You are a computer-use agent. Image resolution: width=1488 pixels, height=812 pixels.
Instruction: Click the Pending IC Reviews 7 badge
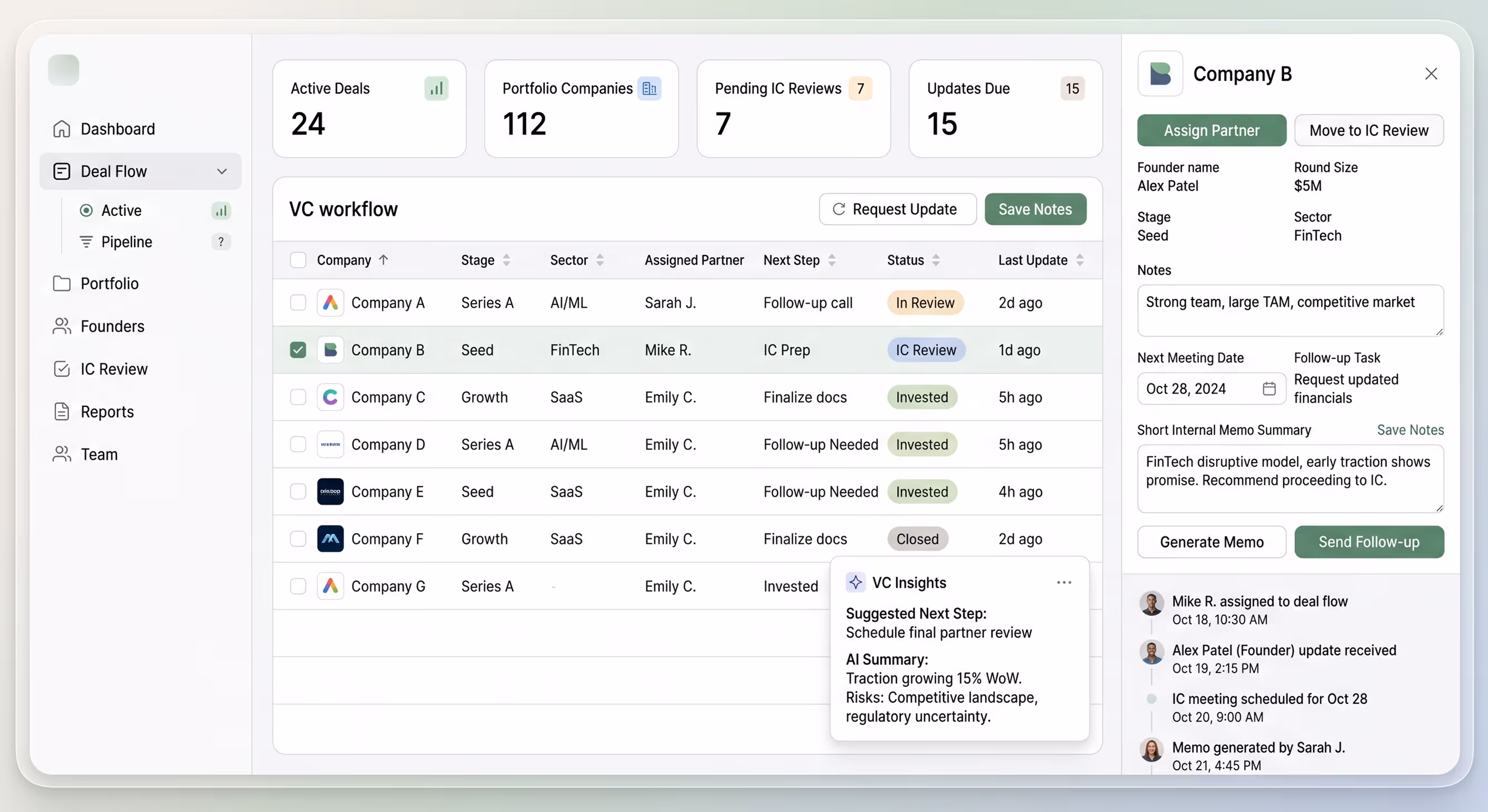tap(860, 88)
